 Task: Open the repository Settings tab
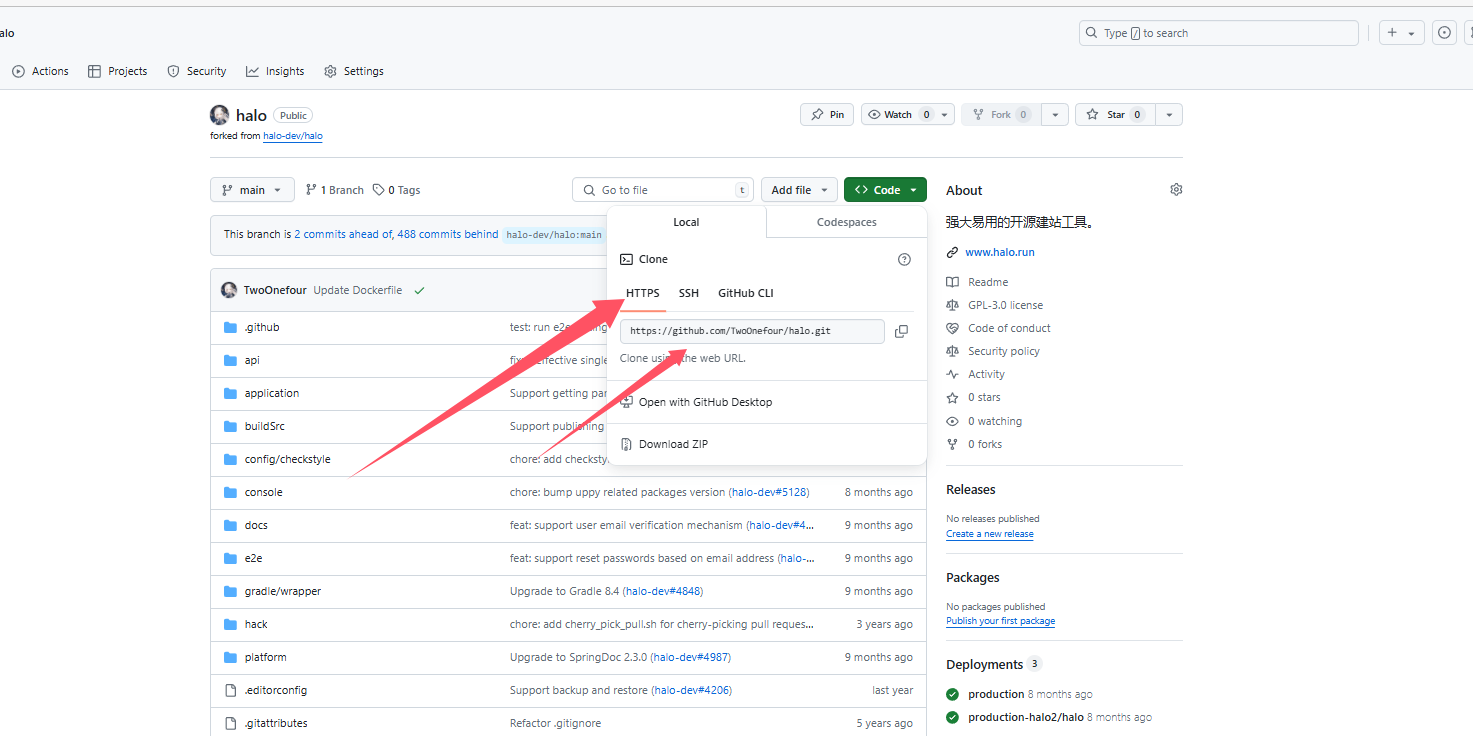point(354,71)
